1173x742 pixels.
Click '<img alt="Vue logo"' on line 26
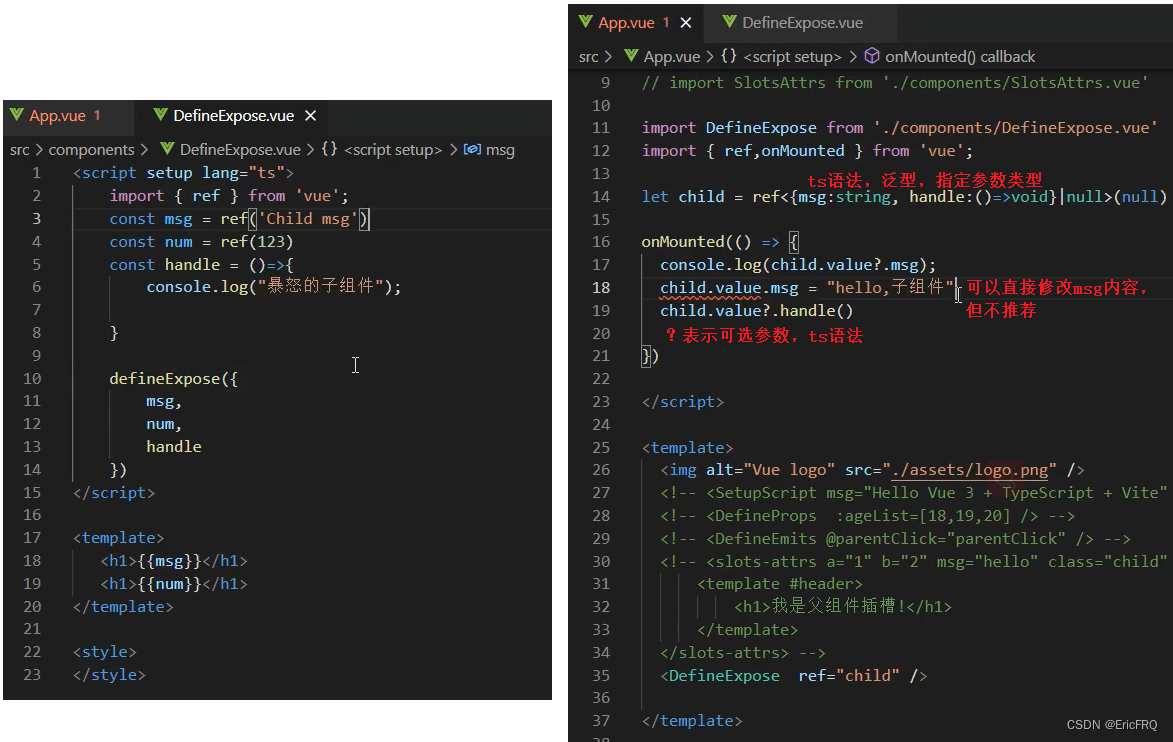747,470
